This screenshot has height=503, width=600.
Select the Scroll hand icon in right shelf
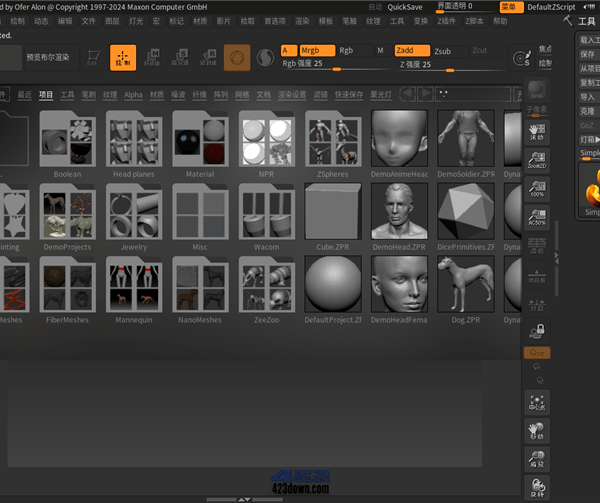537,130
